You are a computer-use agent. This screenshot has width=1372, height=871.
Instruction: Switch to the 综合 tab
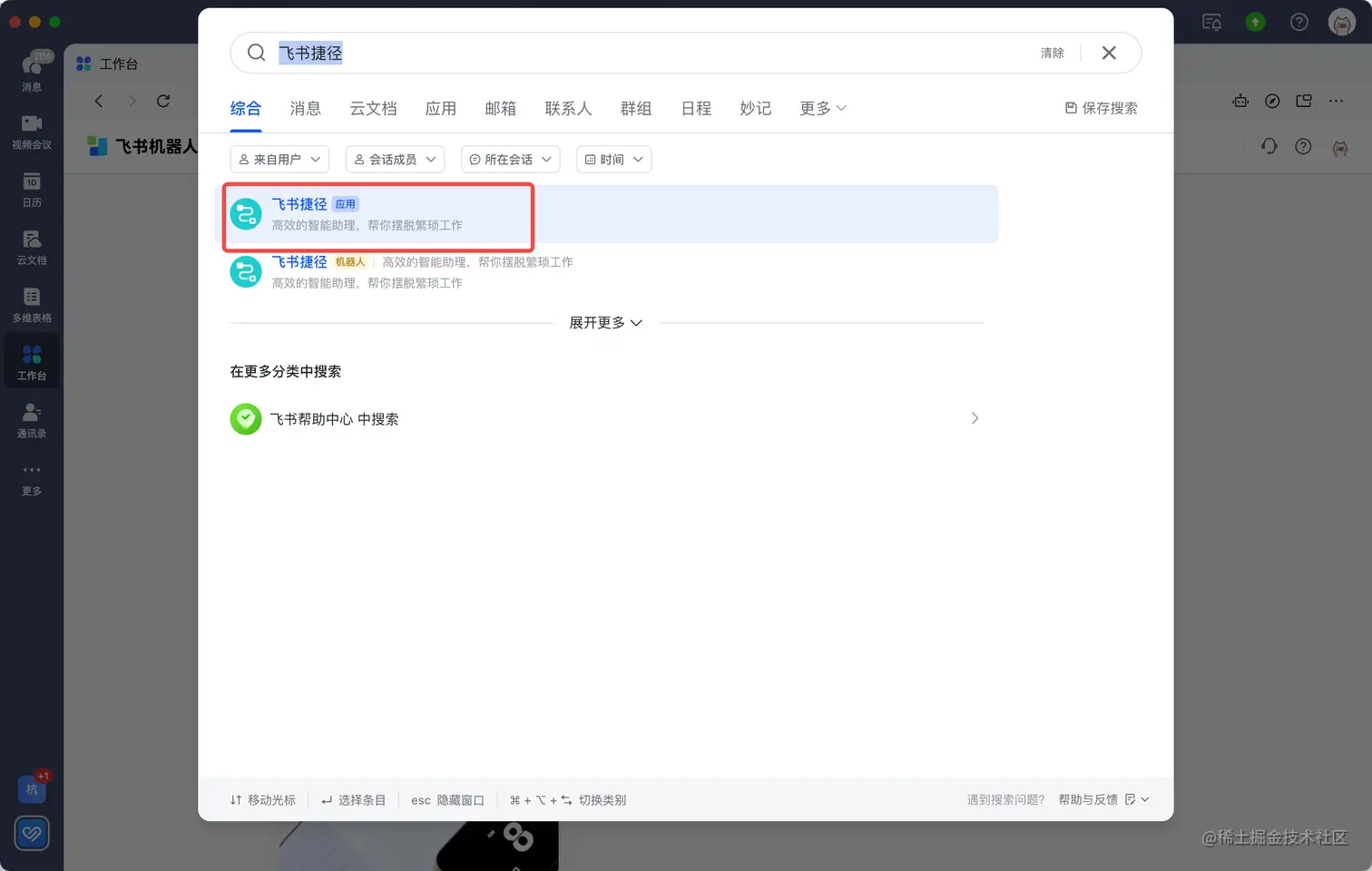pyautogui.click(x=246, y=109)
